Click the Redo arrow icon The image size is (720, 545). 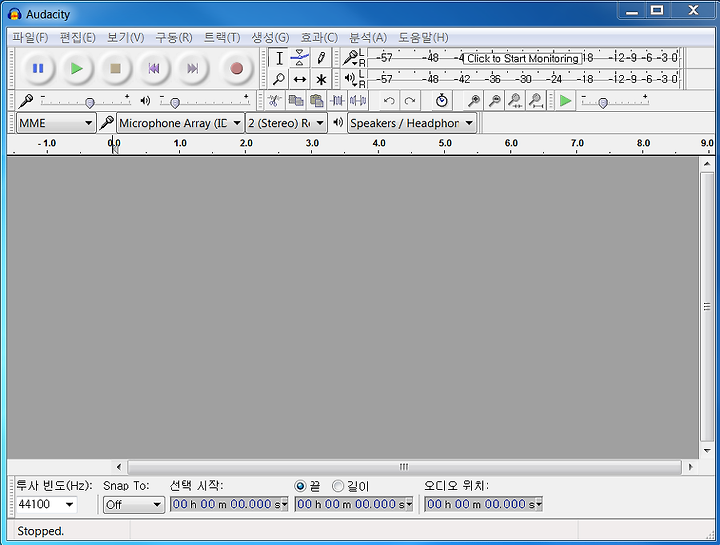coord(410,101)
